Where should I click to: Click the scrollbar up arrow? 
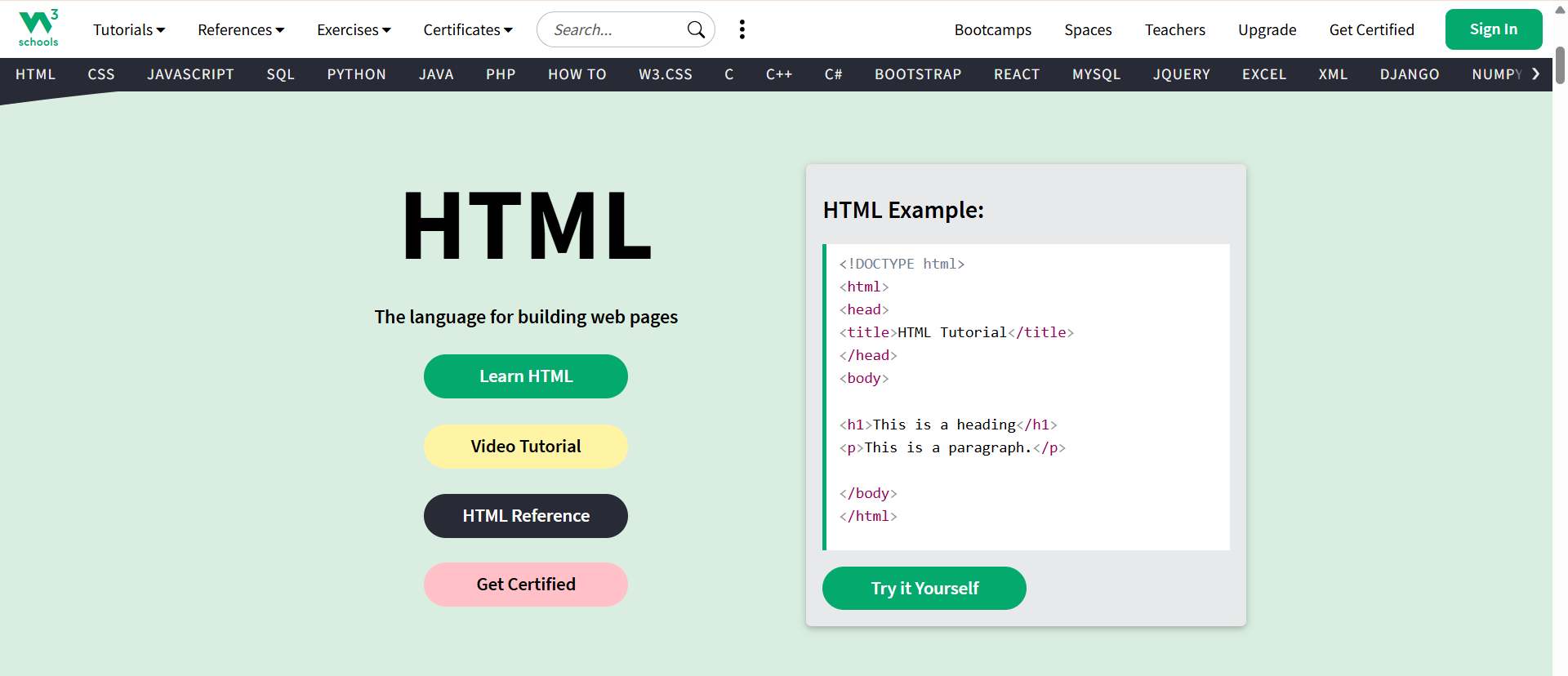tap(1560, 11)
